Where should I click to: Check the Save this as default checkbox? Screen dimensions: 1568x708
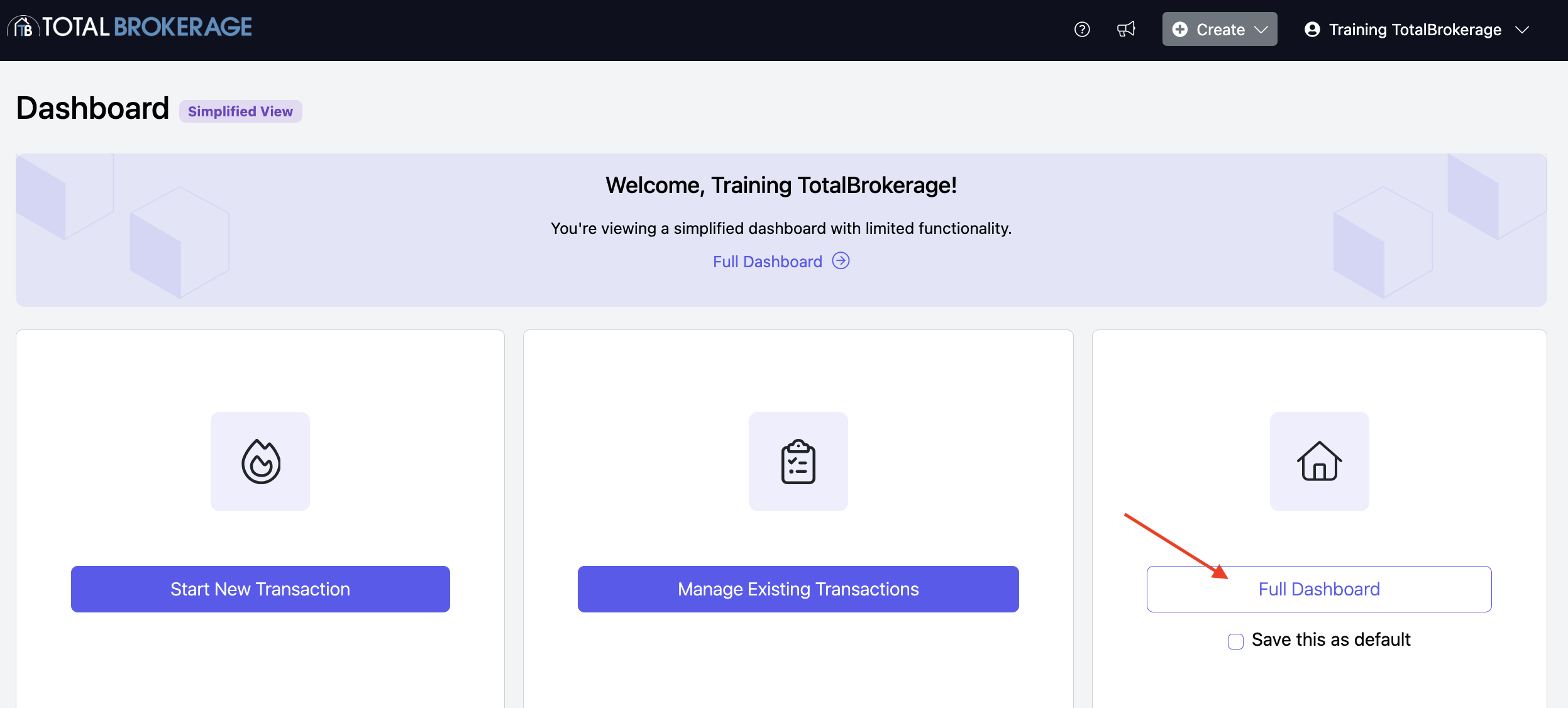1235,641
